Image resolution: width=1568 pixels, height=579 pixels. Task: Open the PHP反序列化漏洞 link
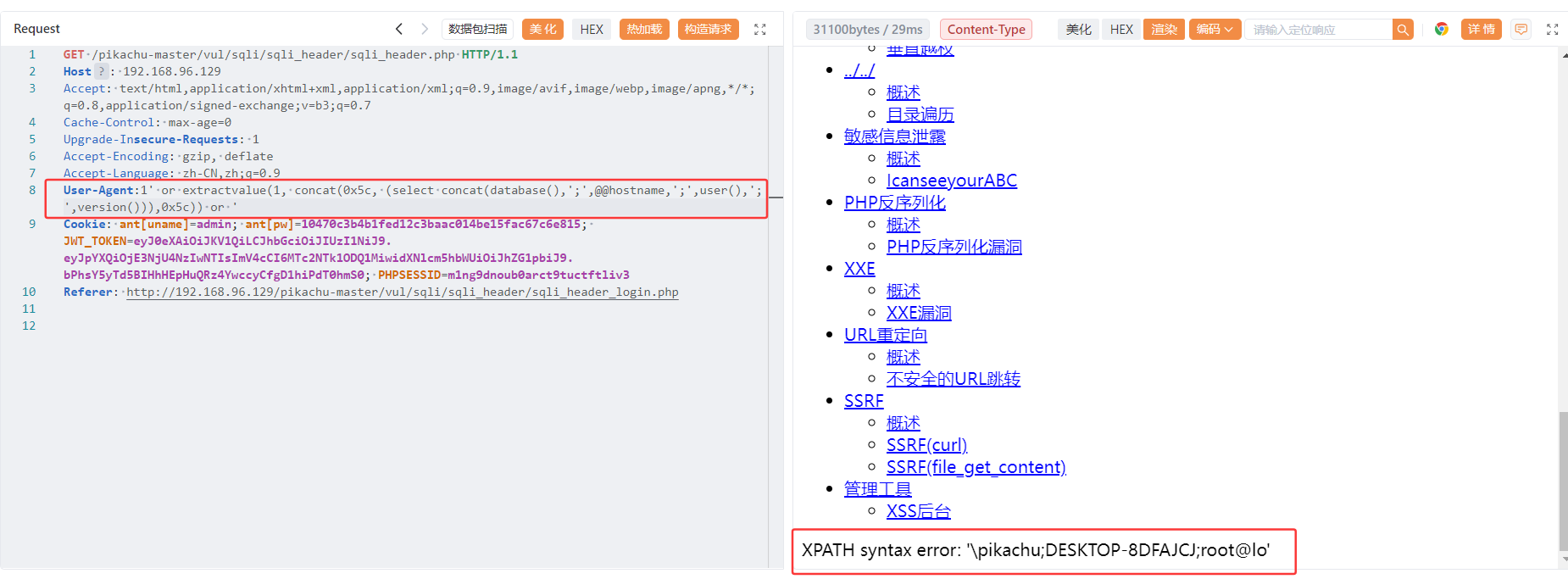point(954,247)
